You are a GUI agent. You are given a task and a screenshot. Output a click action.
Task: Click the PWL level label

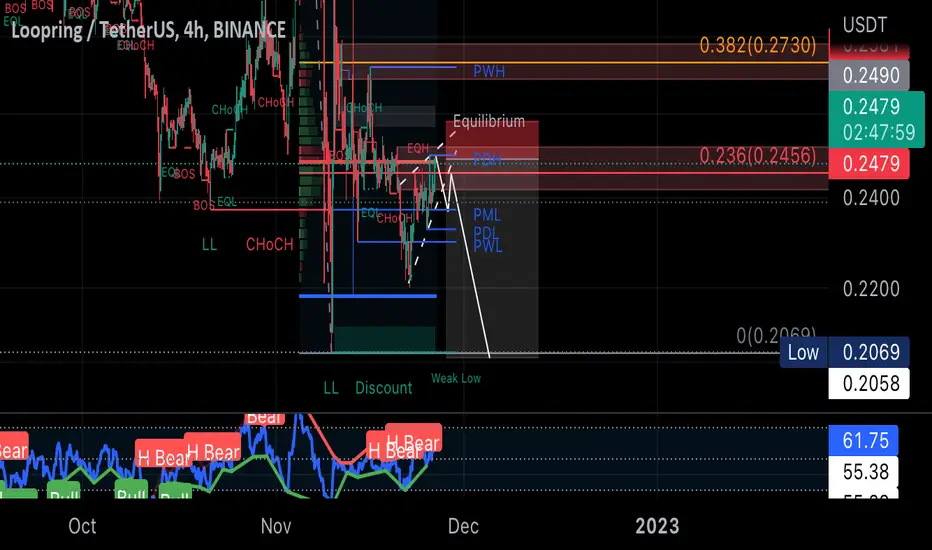488,246
